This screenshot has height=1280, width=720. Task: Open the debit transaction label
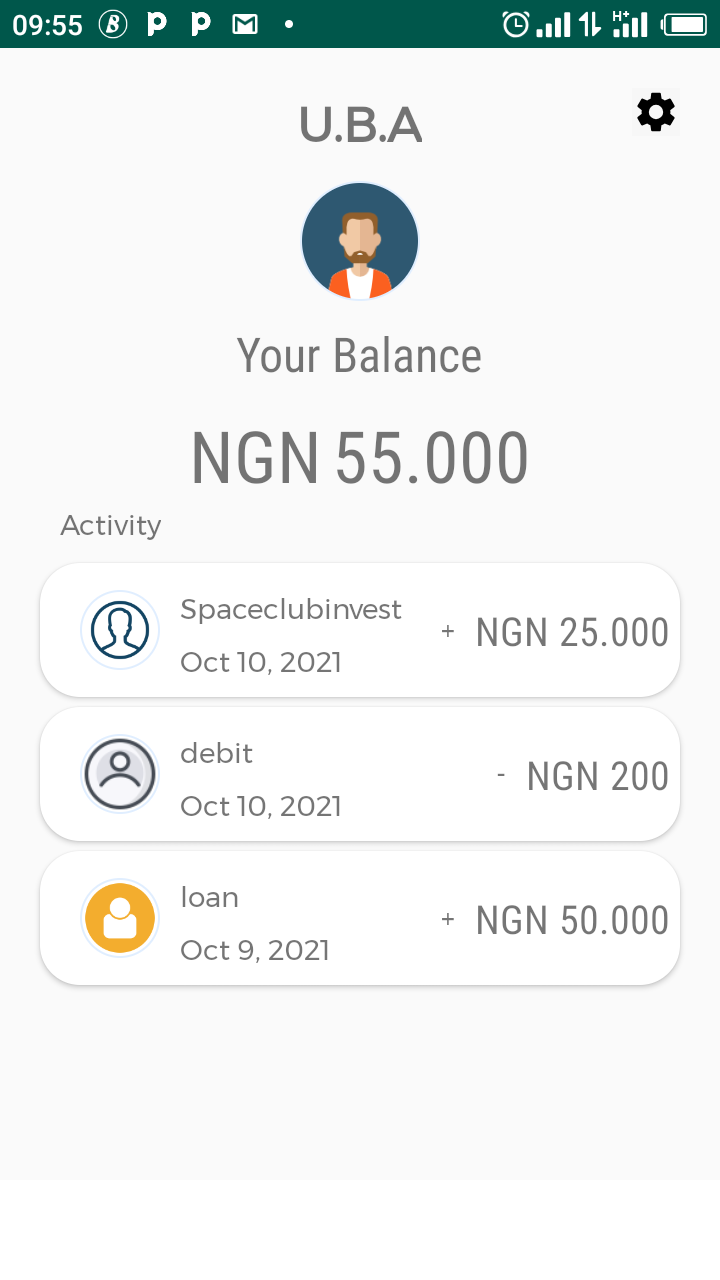216,753
